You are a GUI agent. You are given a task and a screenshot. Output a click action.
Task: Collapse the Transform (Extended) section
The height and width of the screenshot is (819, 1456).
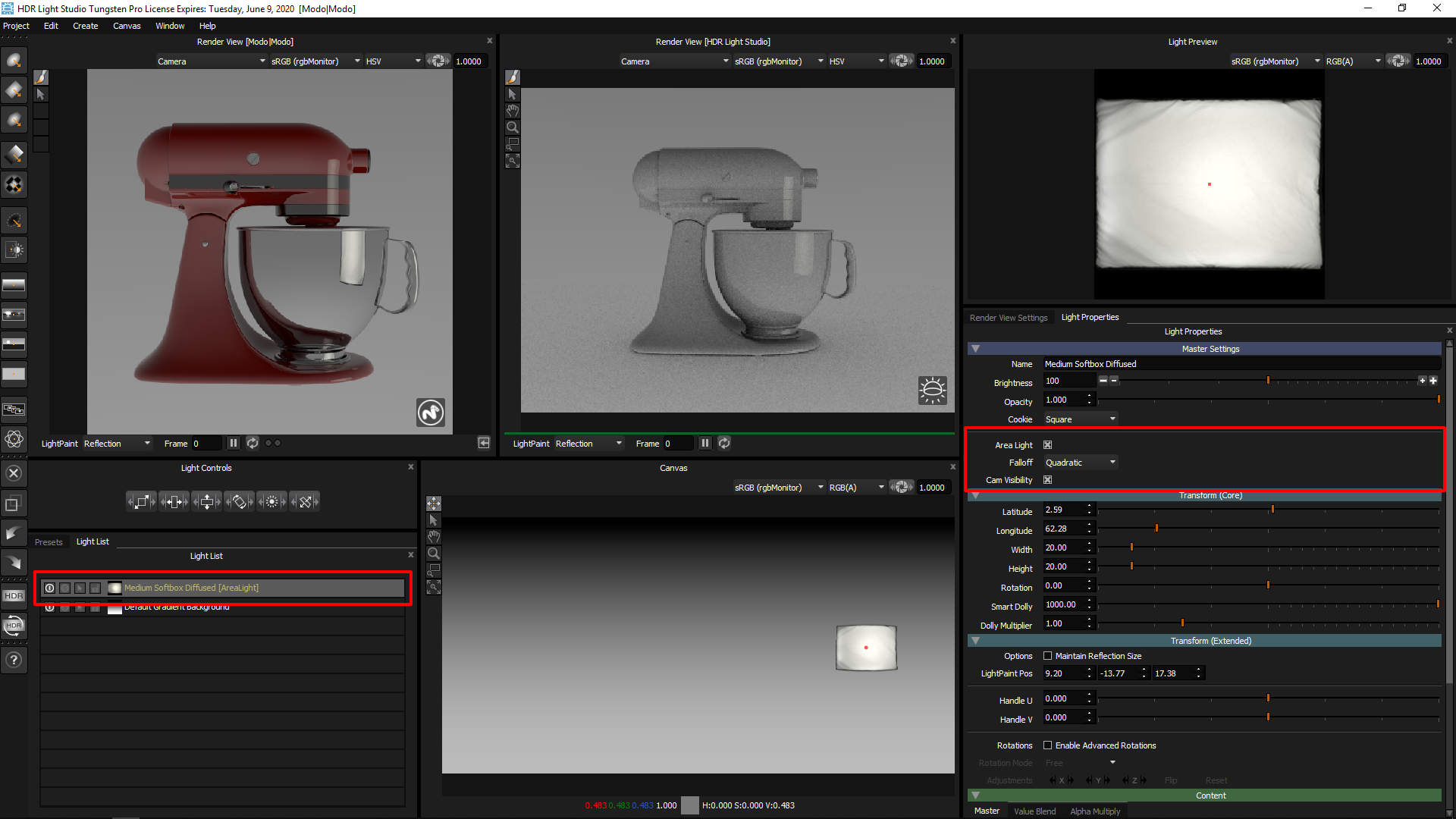click(976, 641)
